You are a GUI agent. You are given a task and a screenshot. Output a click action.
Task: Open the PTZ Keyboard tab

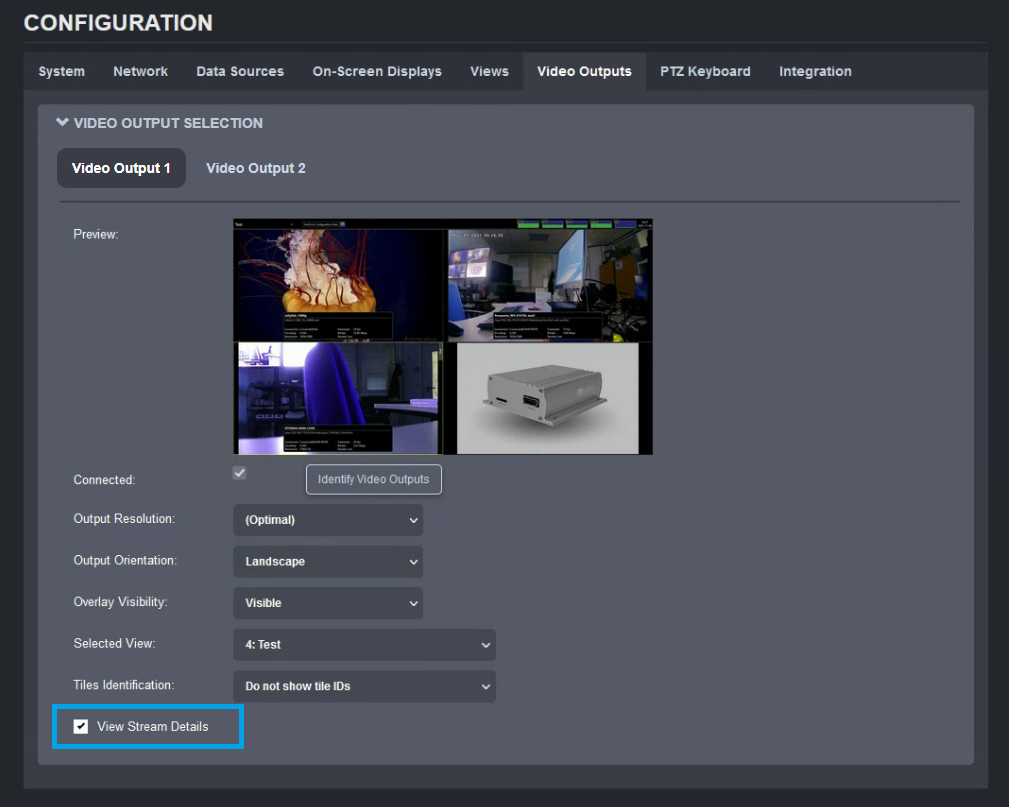click(705, 71)
